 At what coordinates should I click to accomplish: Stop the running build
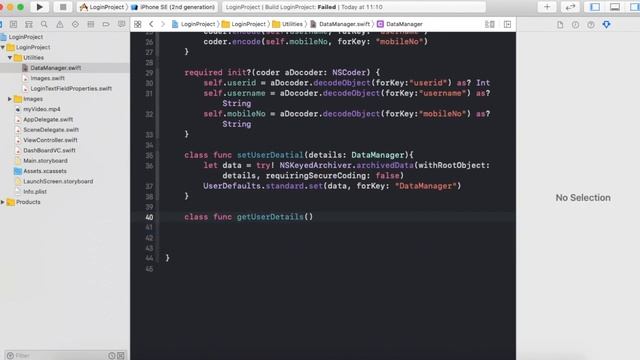point(63,7)
